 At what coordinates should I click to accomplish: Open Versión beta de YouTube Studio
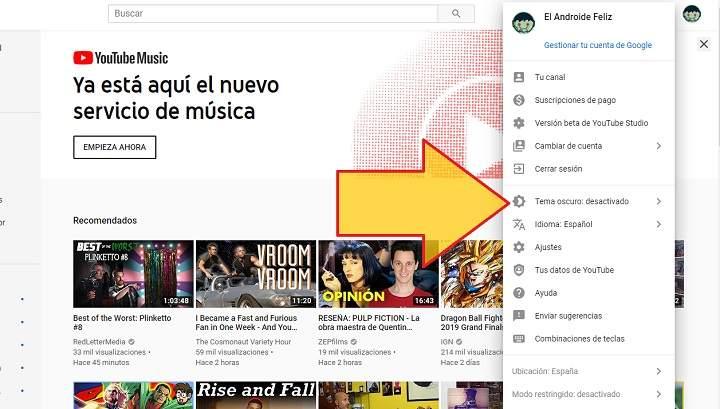coord(589,123)
